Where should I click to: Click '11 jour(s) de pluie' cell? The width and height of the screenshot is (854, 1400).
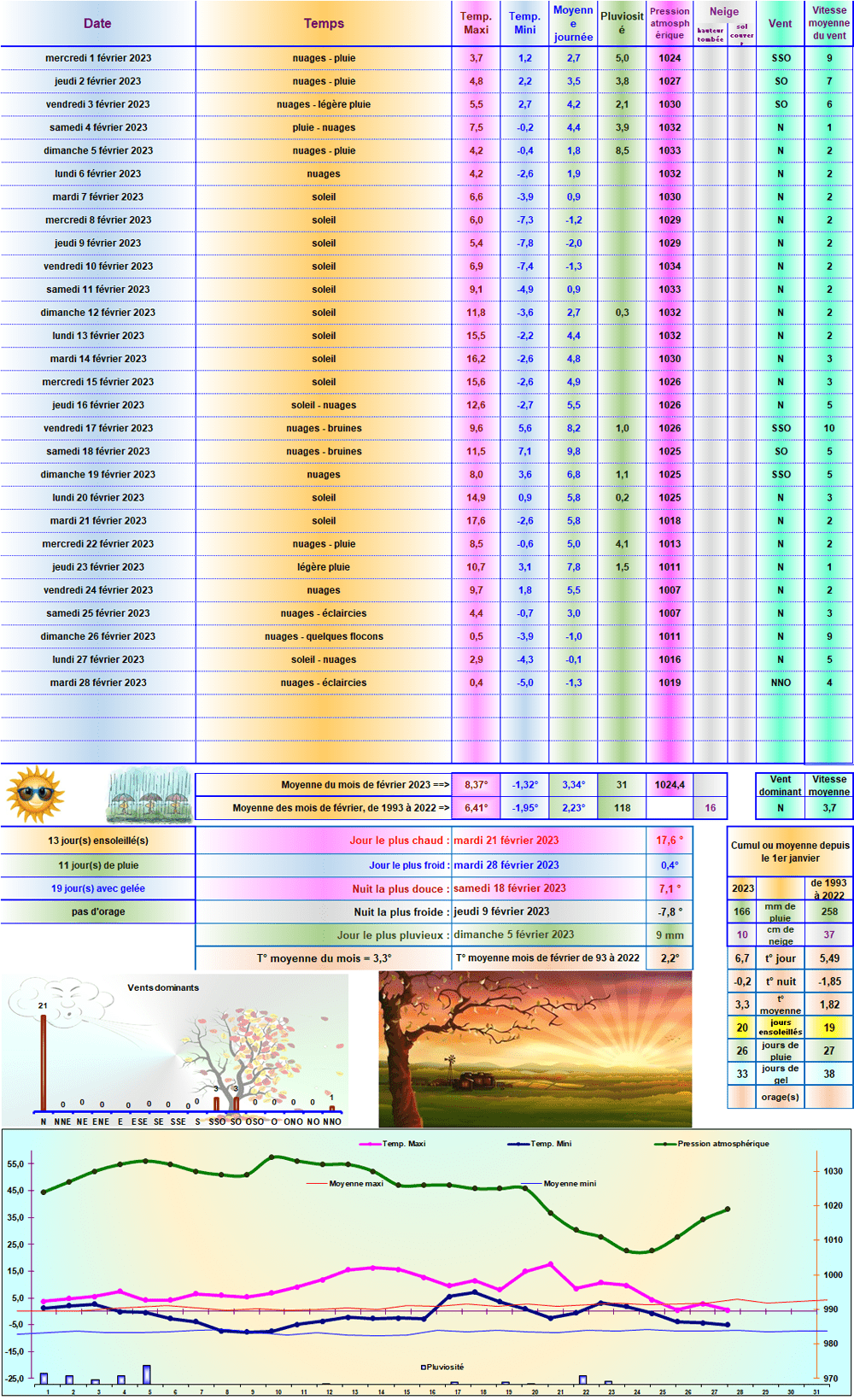pos(98,865)
